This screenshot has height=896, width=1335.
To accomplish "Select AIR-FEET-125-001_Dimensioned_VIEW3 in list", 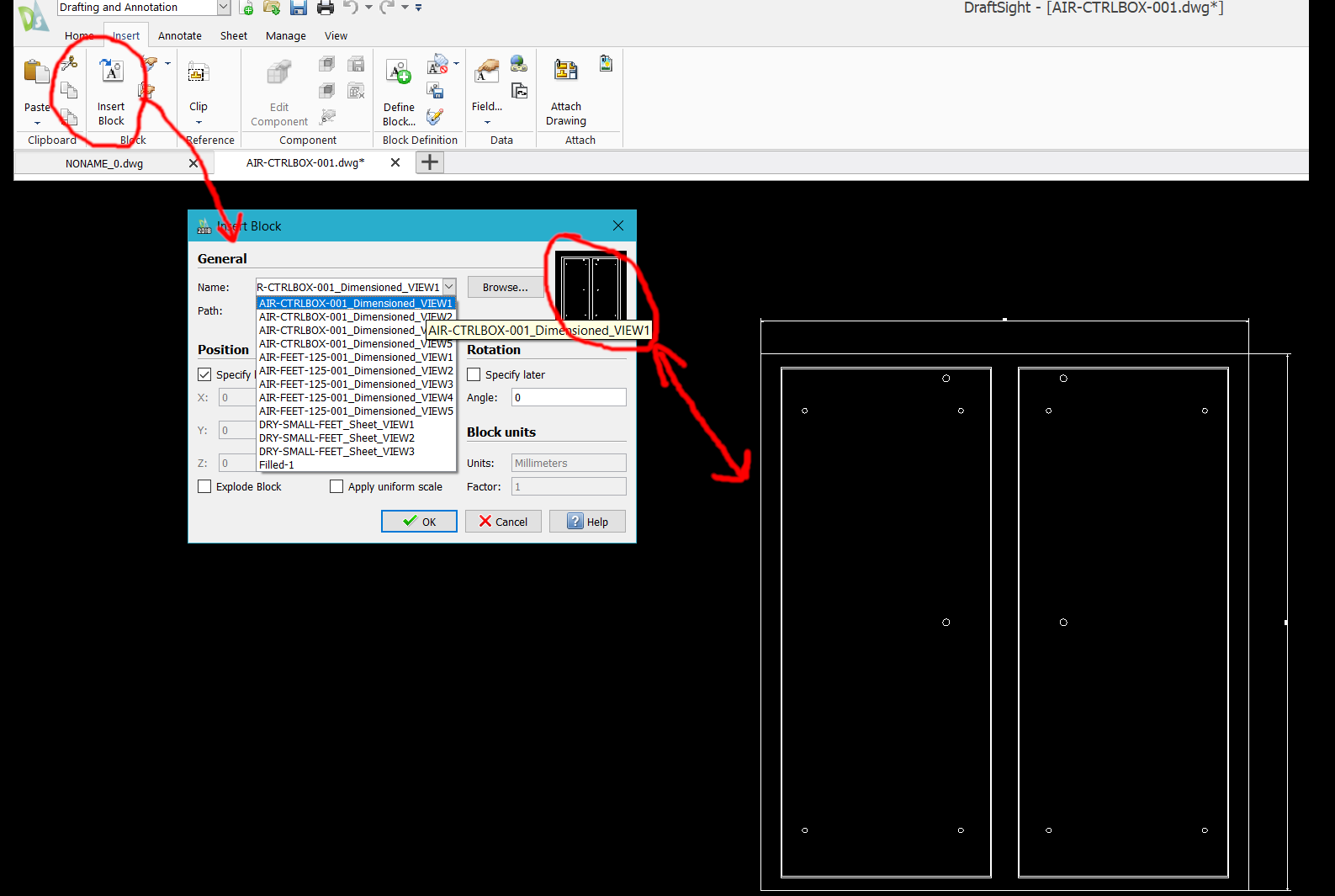I will pos(356,384).
